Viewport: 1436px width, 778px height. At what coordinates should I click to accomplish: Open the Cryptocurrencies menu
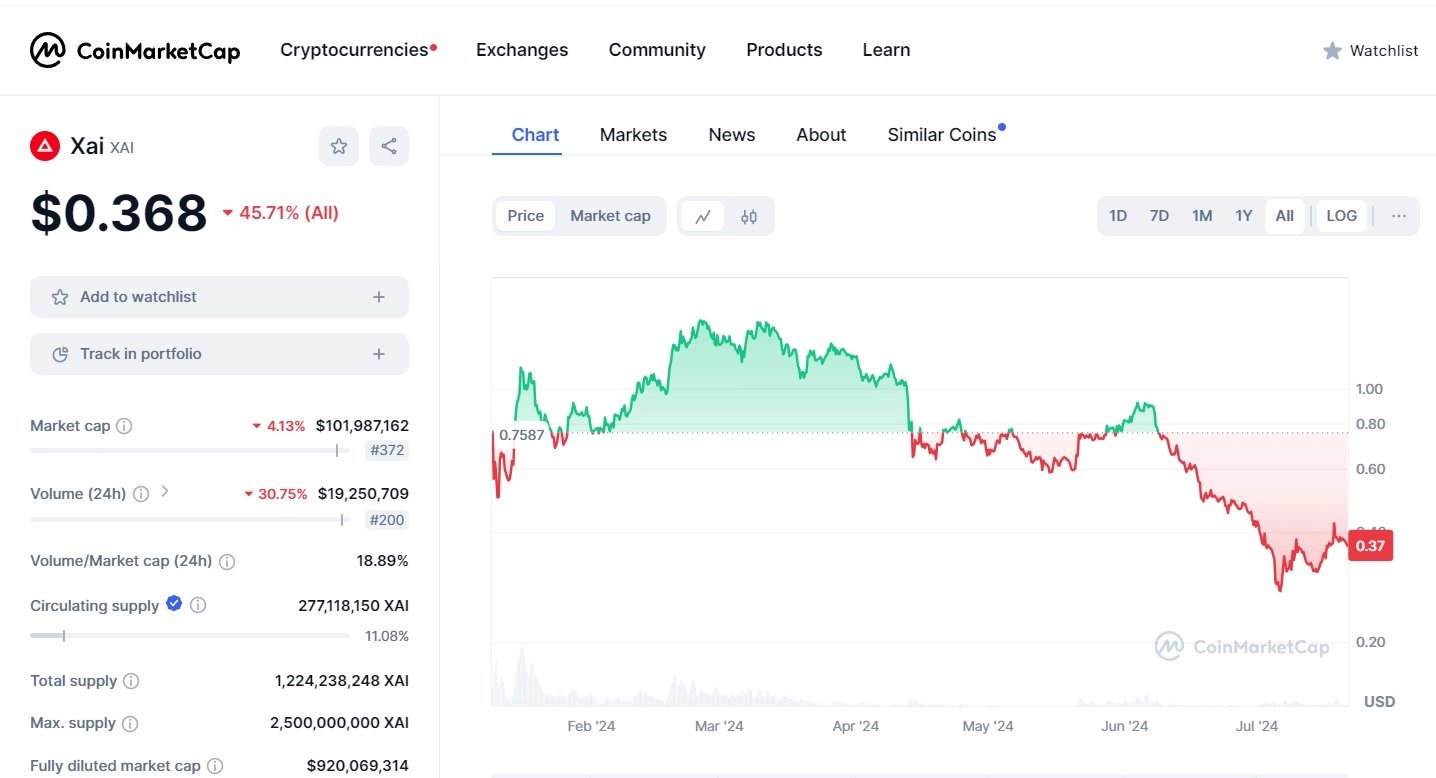[x=354, y=50]
